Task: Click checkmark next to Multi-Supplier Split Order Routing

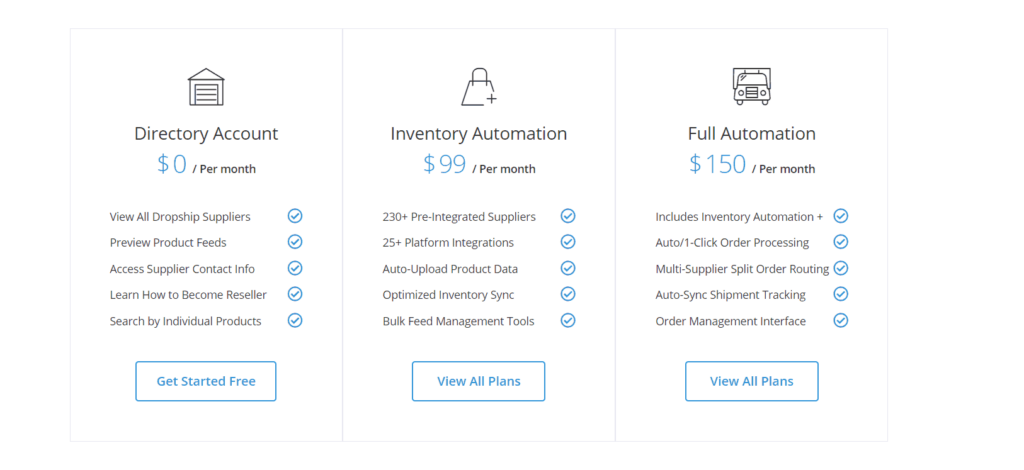Action: (x=841, y=268)
